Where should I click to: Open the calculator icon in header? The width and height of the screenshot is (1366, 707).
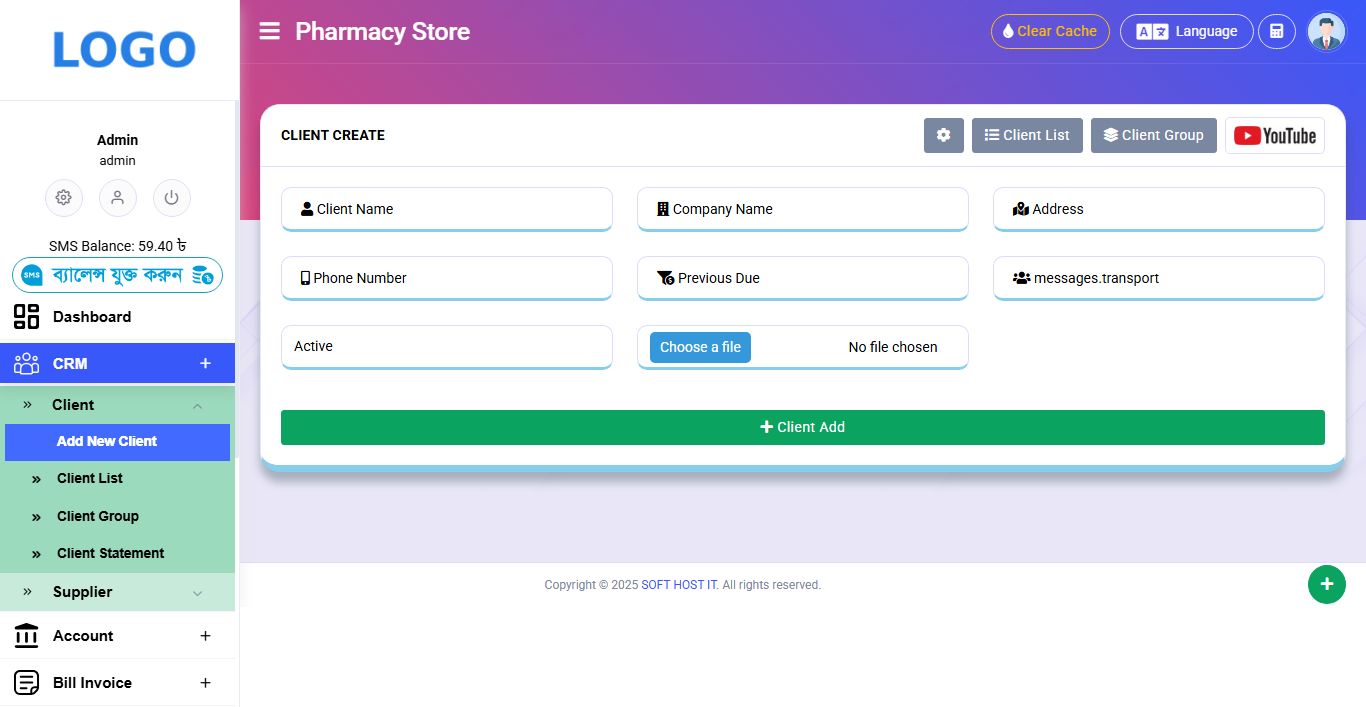coord(1276,31)
